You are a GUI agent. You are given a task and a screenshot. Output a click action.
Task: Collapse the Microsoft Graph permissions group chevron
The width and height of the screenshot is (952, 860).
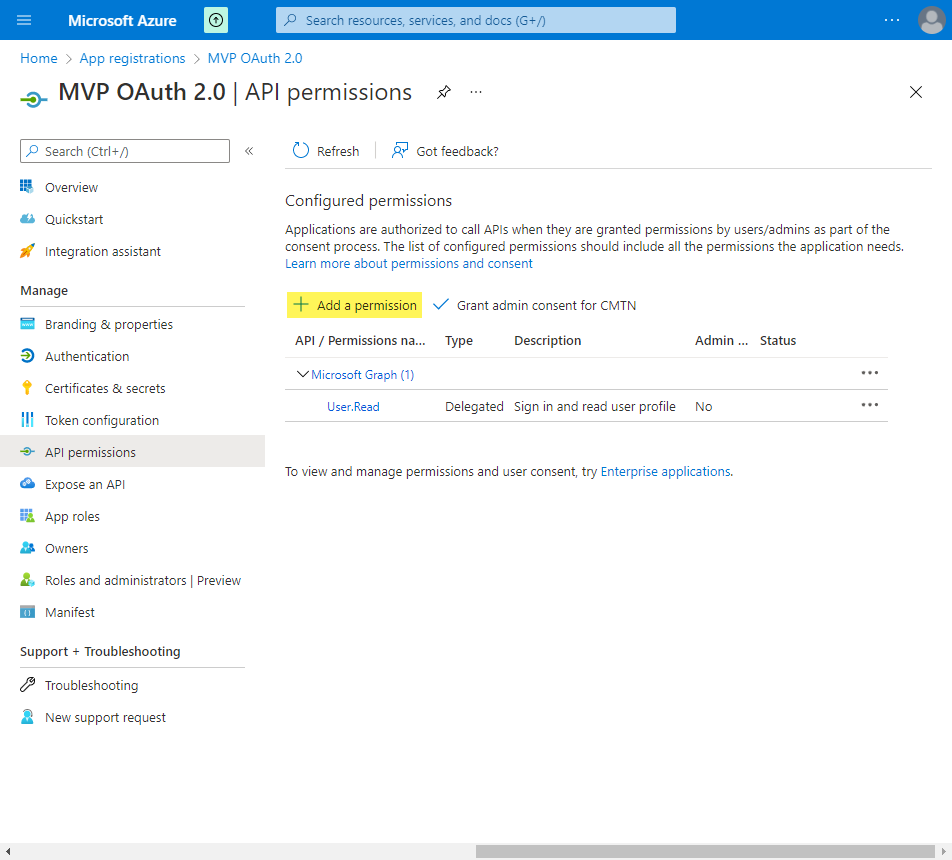click(x=302, y=374)
